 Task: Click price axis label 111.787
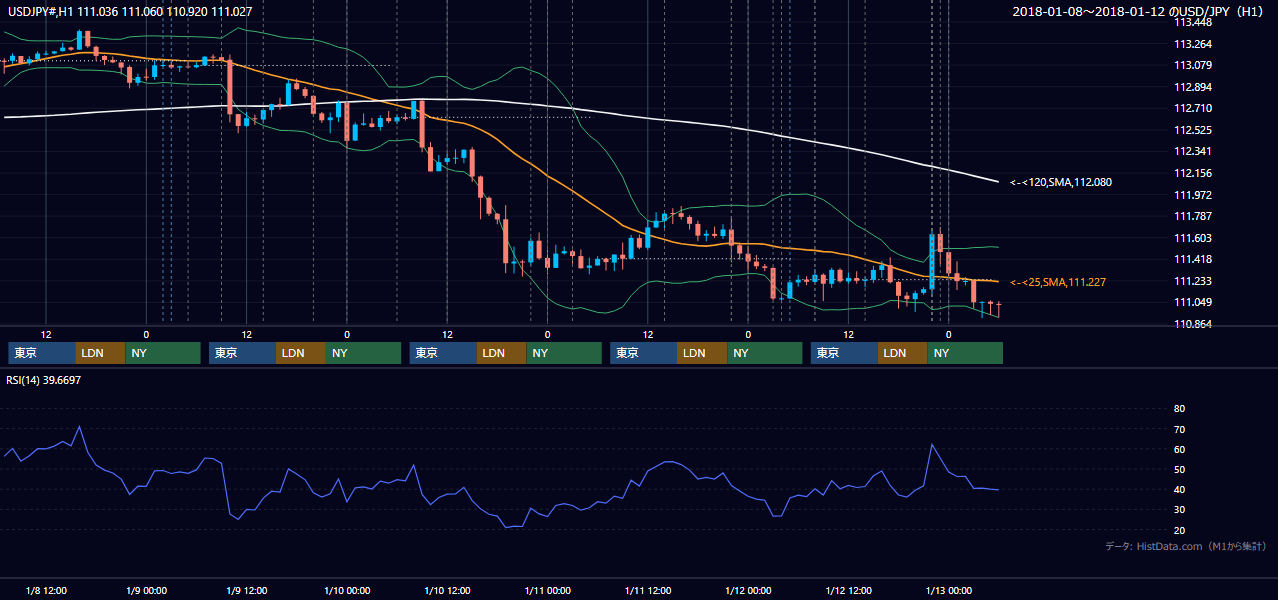pyautogui.click(x=1192, y=216)
